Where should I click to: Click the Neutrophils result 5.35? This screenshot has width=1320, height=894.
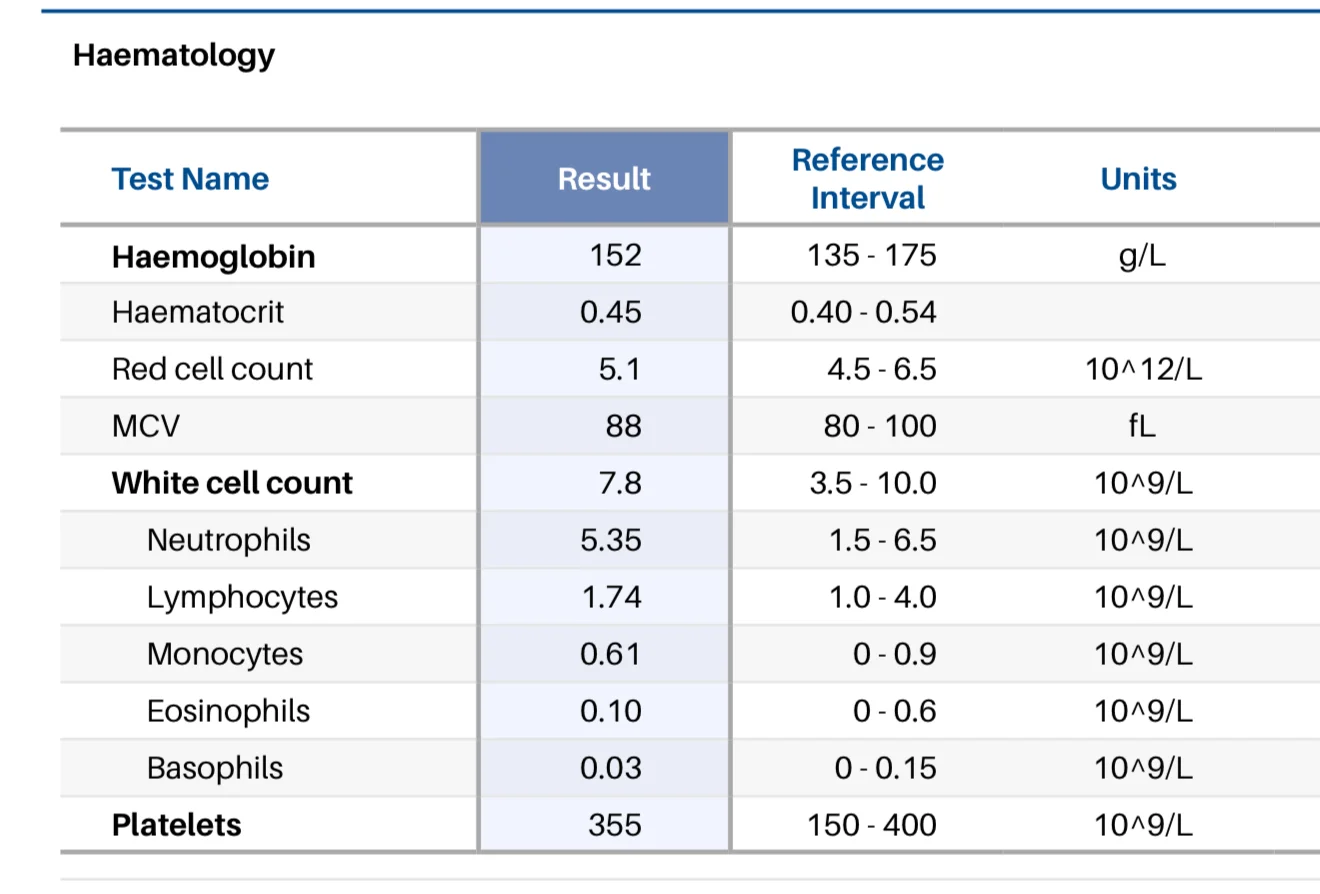611,540
